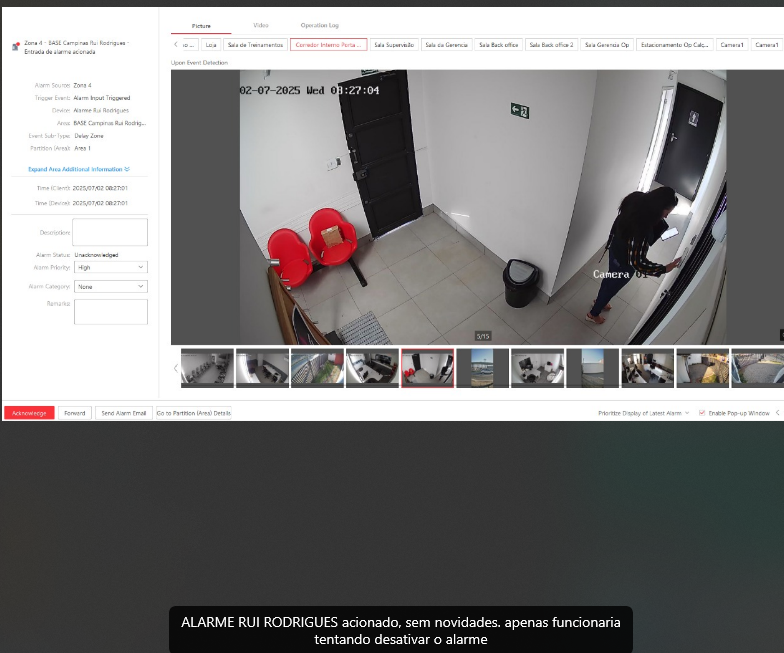This screenshot has width=784, height=653.
Task: Click the Delay Zone event sub-type value
Action: pos(89,136)
